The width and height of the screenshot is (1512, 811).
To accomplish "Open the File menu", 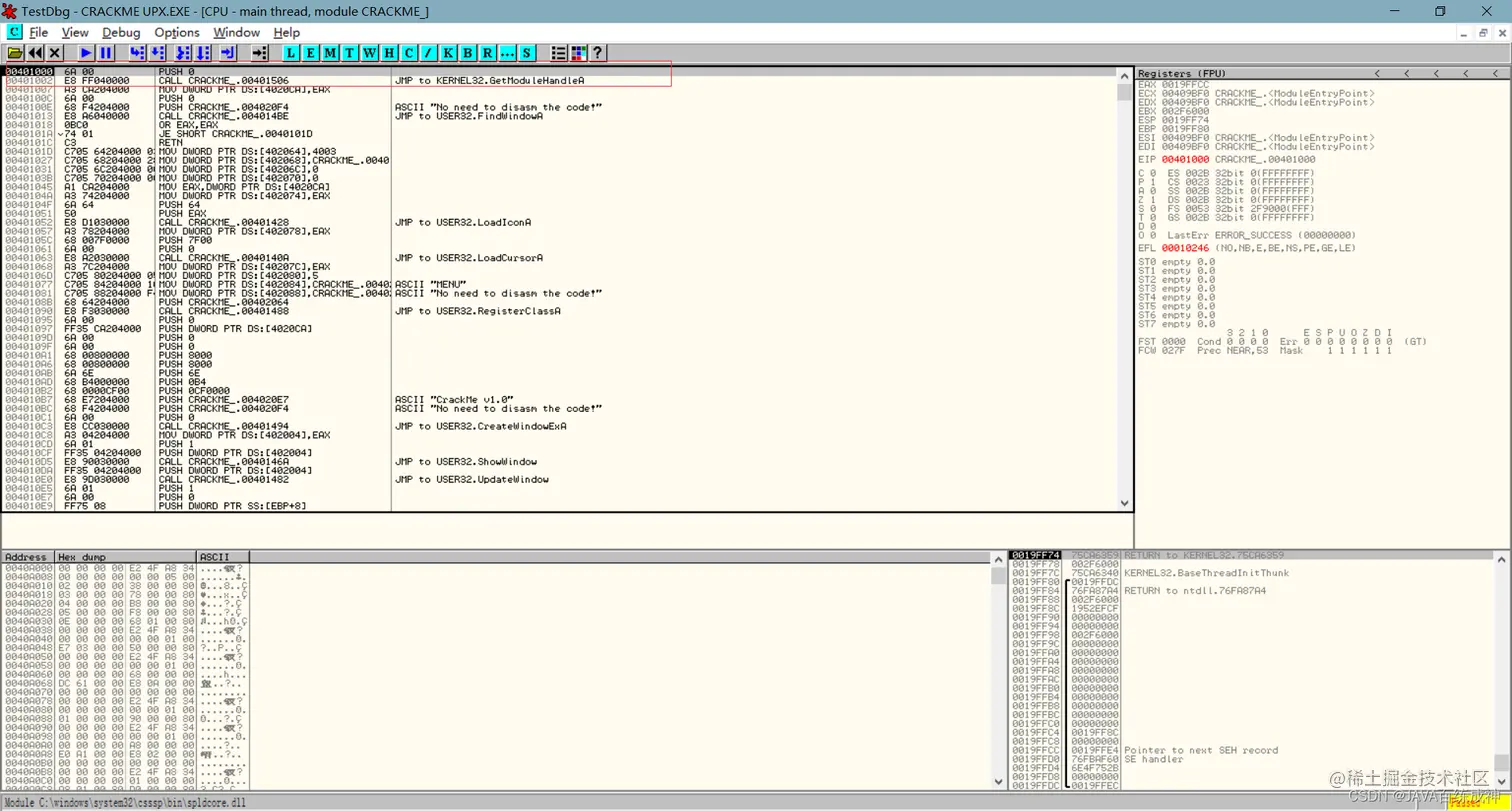I will point(39,32).
